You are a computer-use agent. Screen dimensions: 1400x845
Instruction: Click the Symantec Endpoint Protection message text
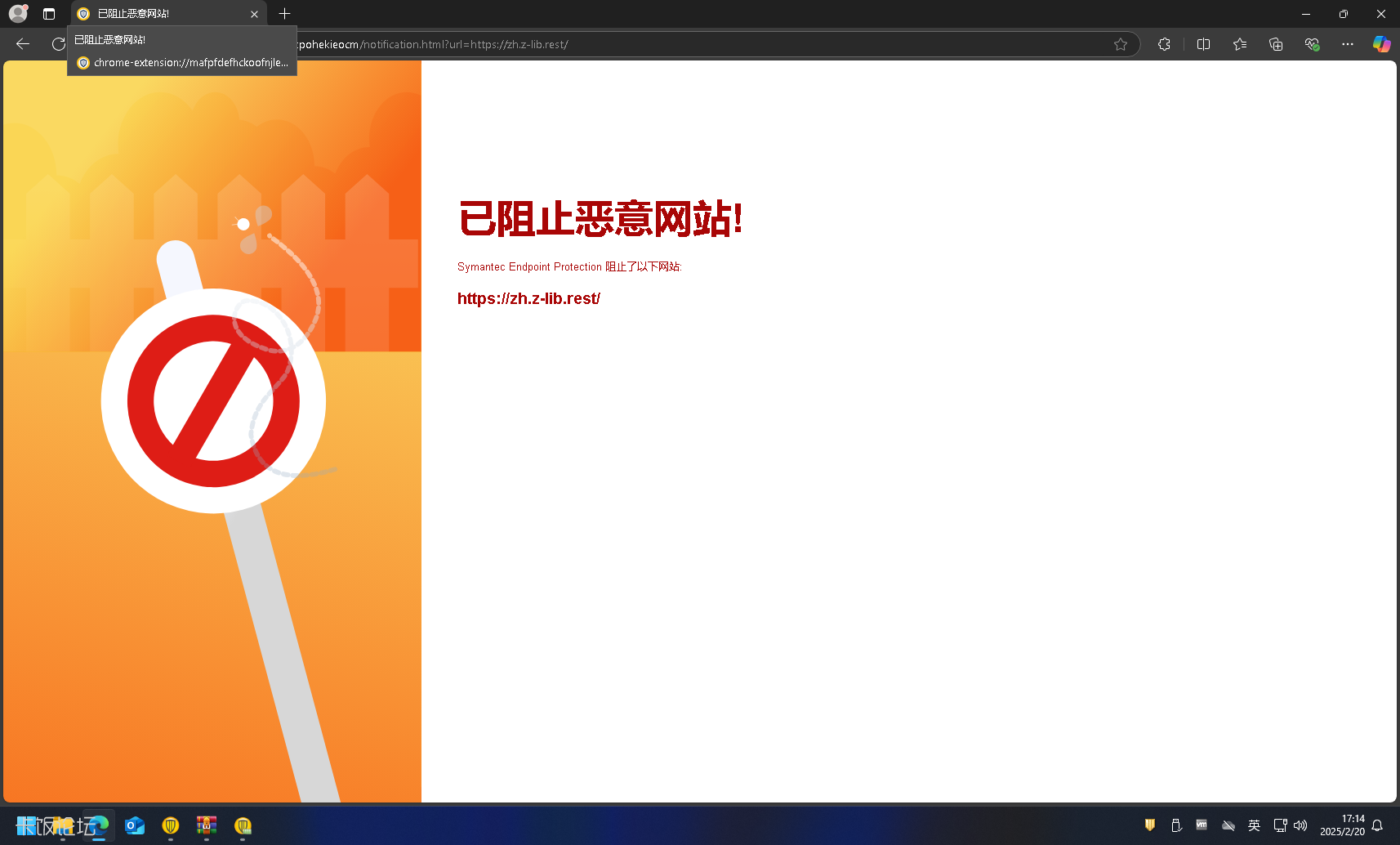click(x=569, y=267)
